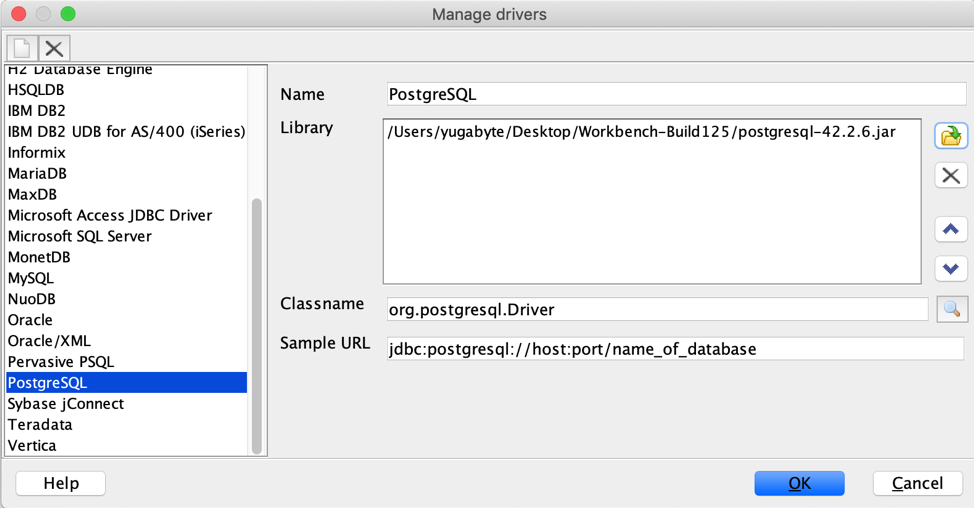
Task: Select Oracle in the driver list
Action: [30, 320]
